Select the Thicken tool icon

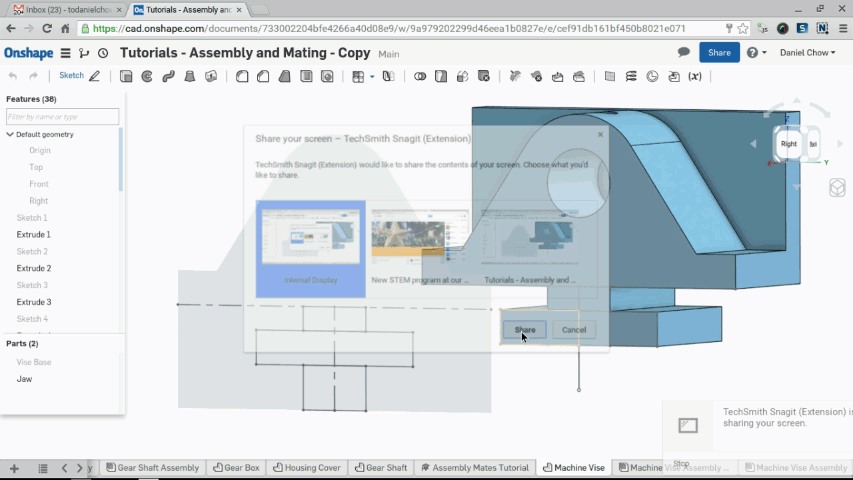click(x=211, y=76)
